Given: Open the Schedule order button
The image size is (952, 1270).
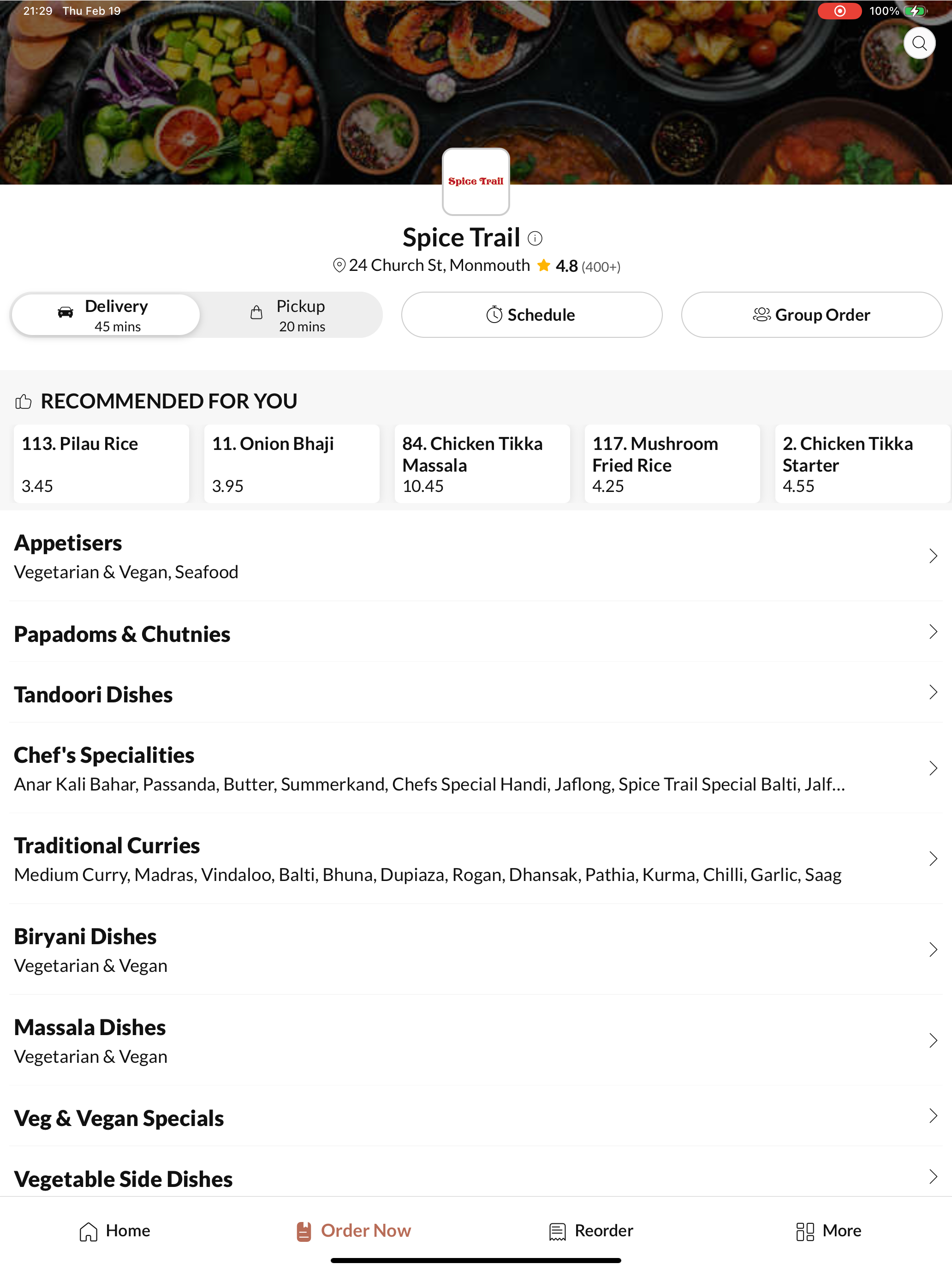Looking at the screenshot, I should click(531, 315).
